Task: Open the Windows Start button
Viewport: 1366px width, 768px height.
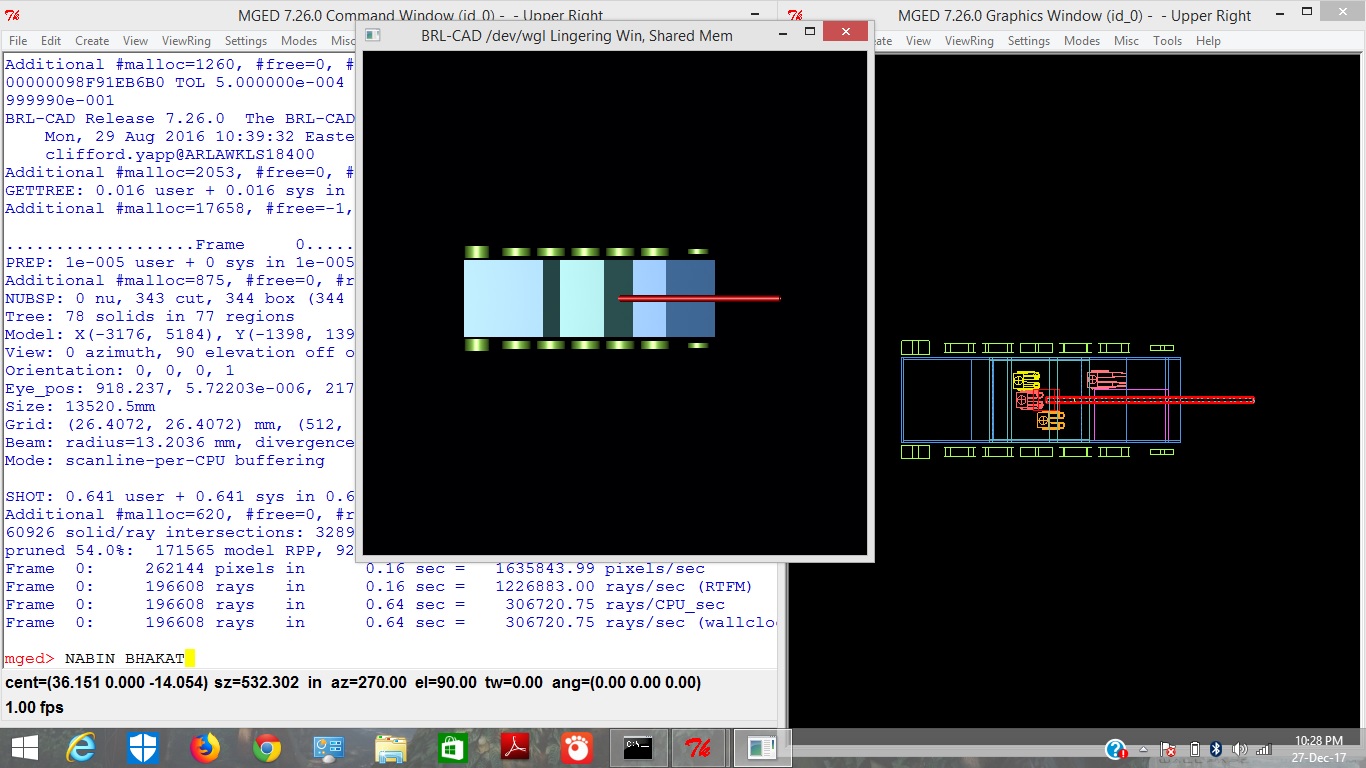Action: click(x=24, y=747)
